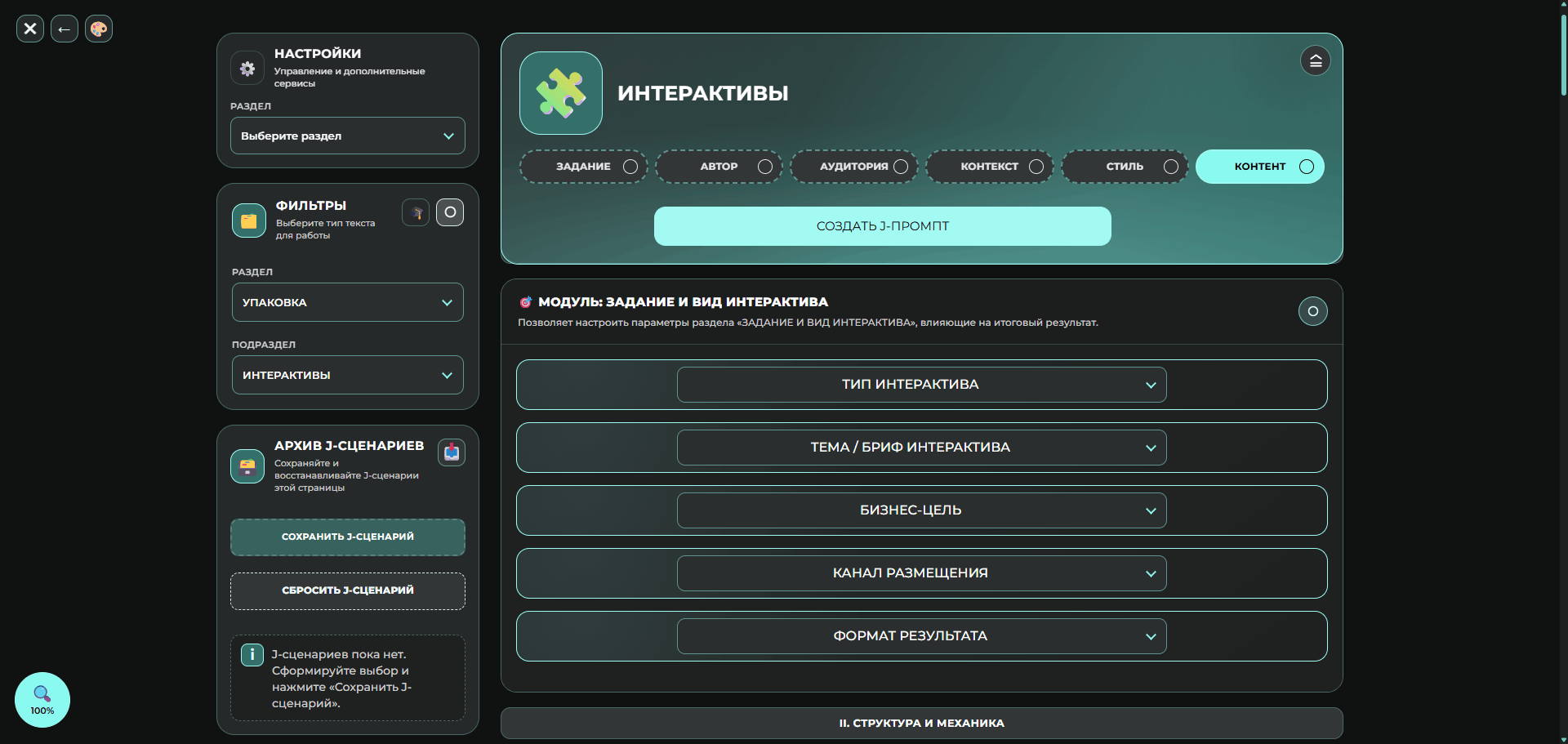1568x744 pixels.
Task: Click the zoom magnifier 100% button
Action: (42, 700)
